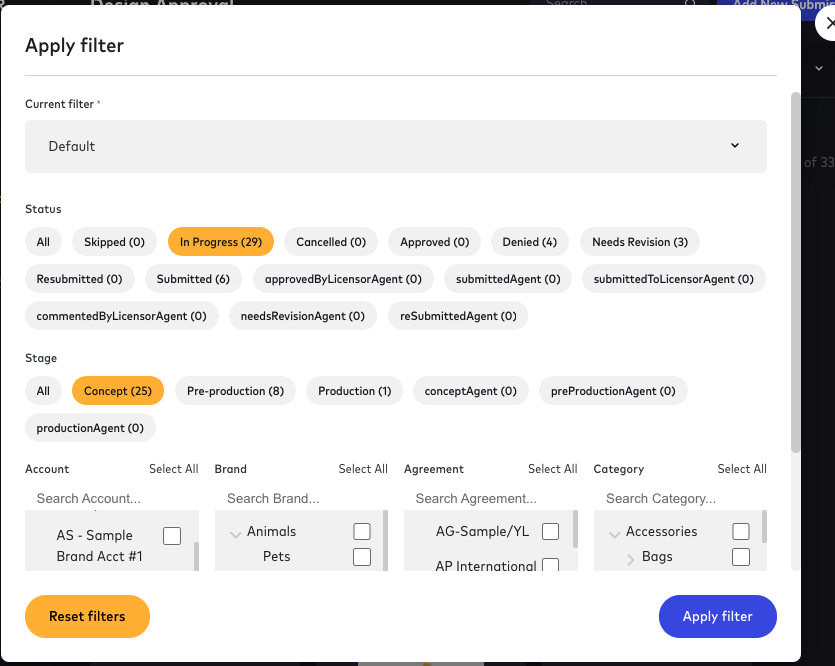Viewport: 835px width, 666px height.
Task: Click the chevron icon in dark right sidebar
Action: click(x=818, y=68)
